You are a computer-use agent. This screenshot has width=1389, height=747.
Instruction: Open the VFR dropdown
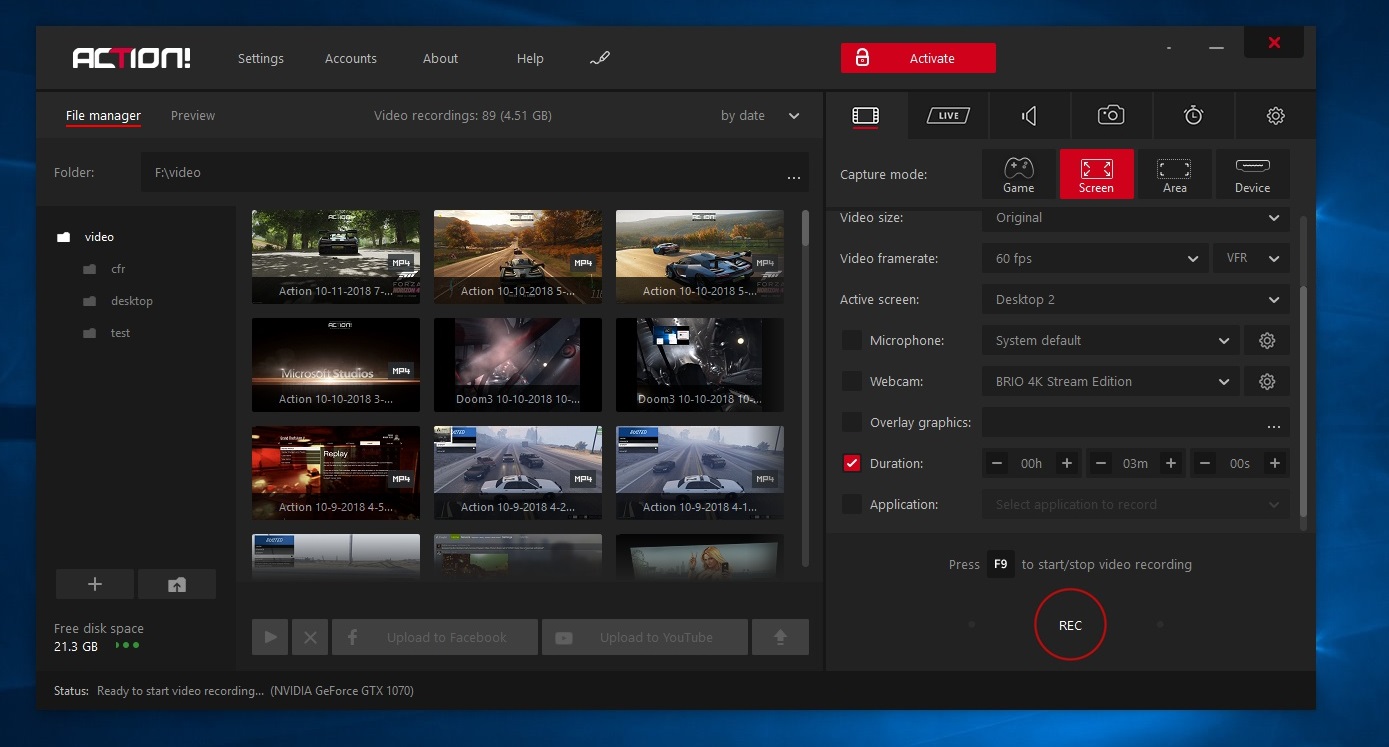(1251, 259)
